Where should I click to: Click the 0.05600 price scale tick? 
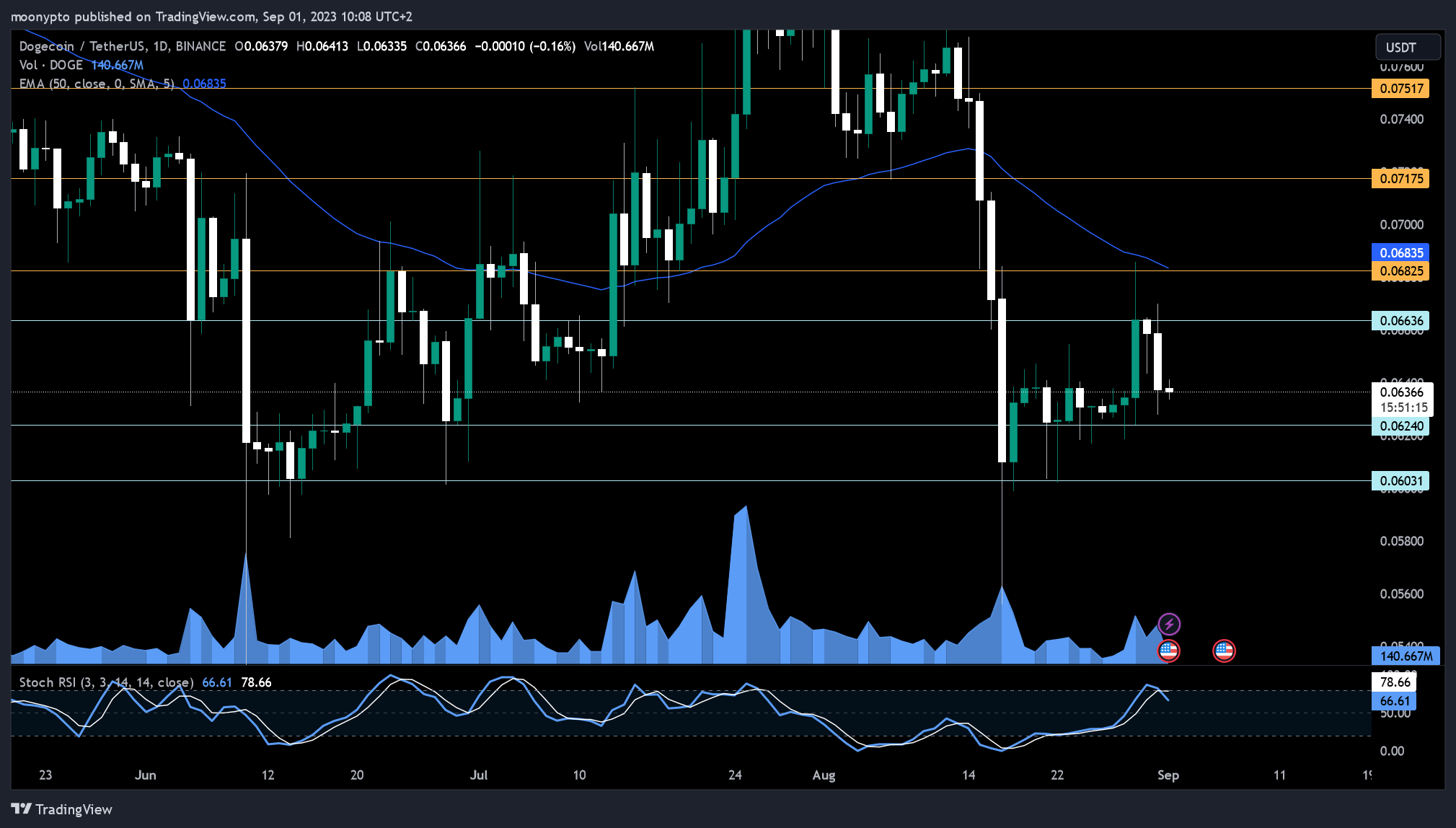point(1401,594)
